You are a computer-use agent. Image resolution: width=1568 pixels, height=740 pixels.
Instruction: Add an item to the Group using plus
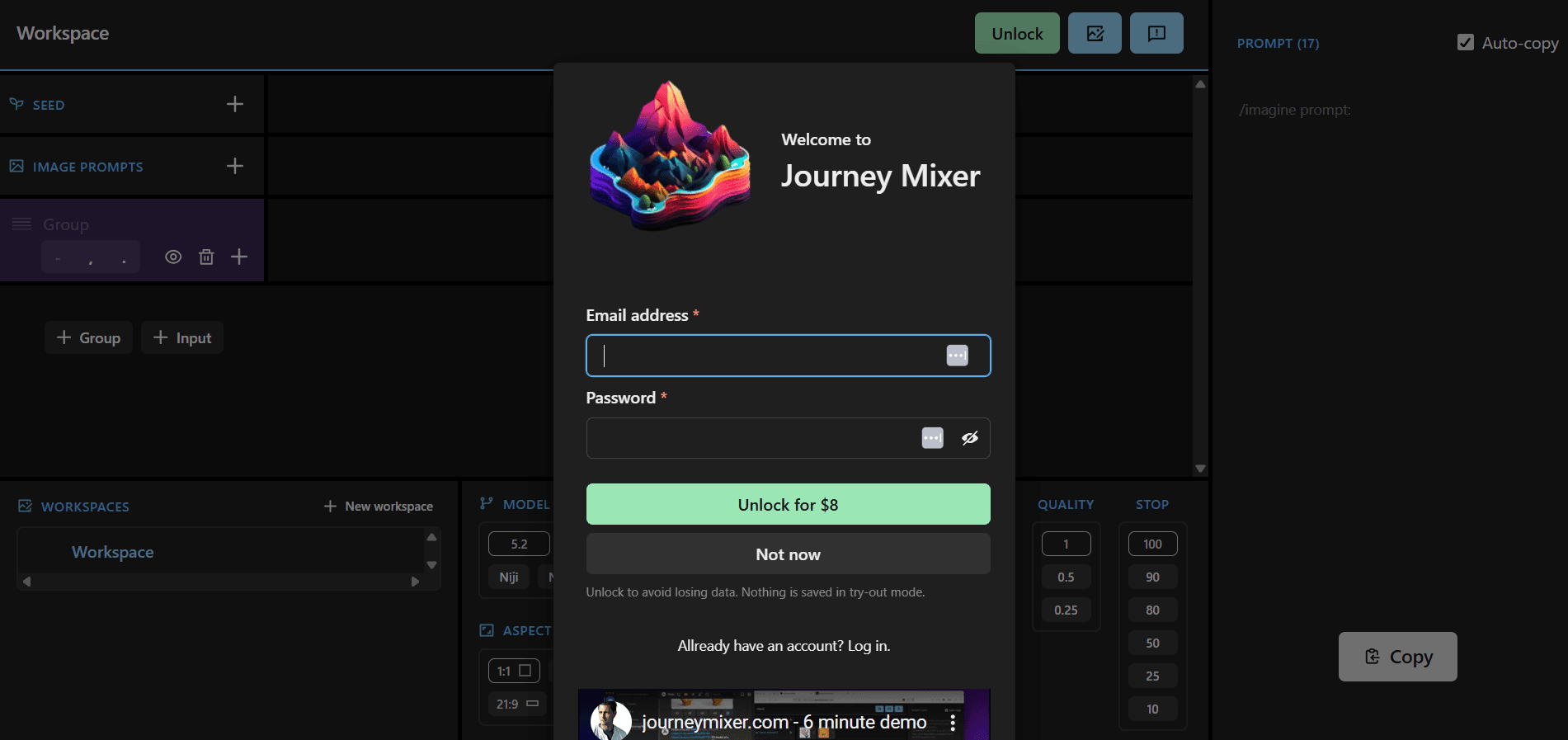[x=239, y=257]
